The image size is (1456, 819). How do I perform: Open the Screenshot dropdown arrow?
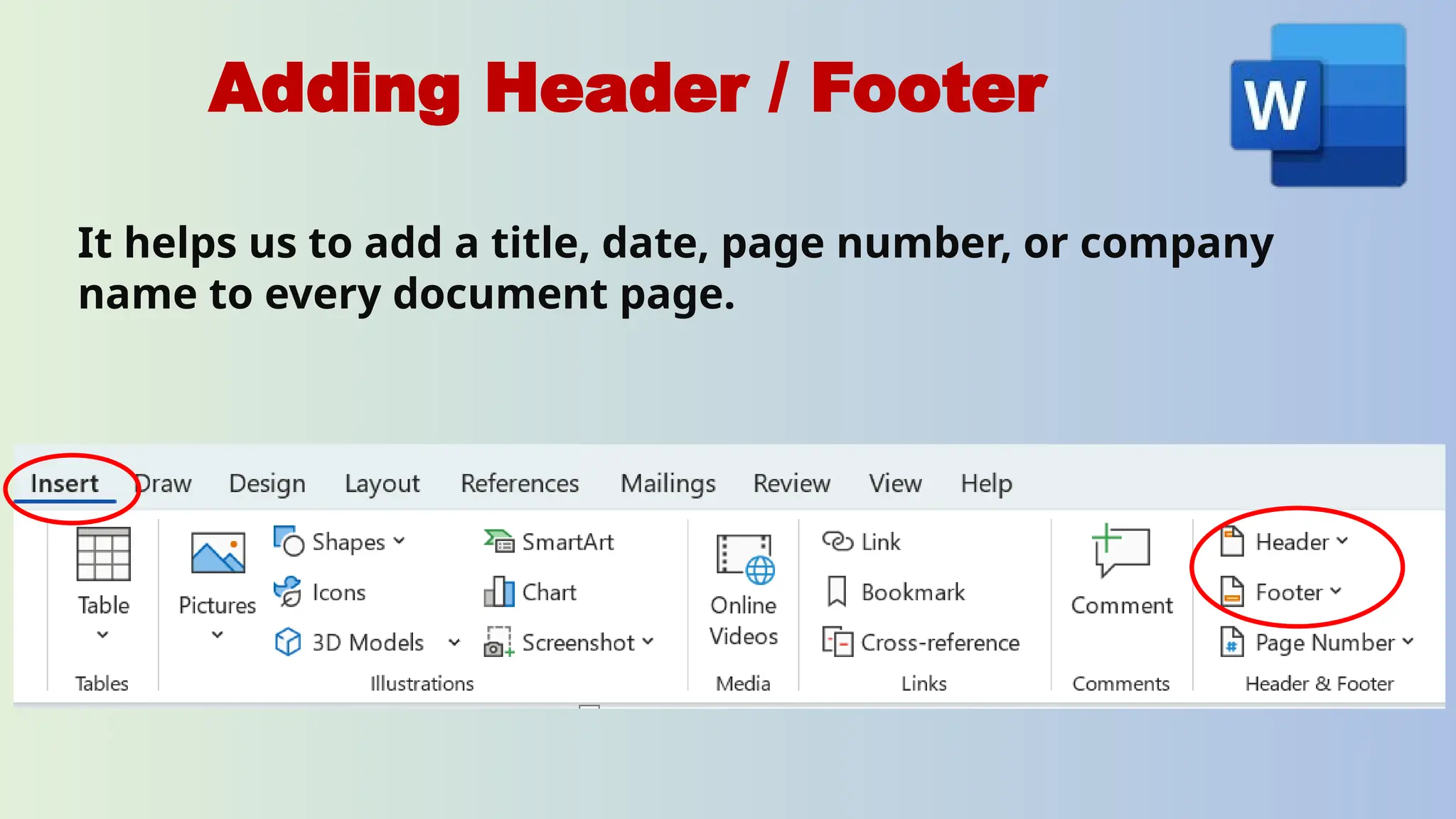click(648, 641)
